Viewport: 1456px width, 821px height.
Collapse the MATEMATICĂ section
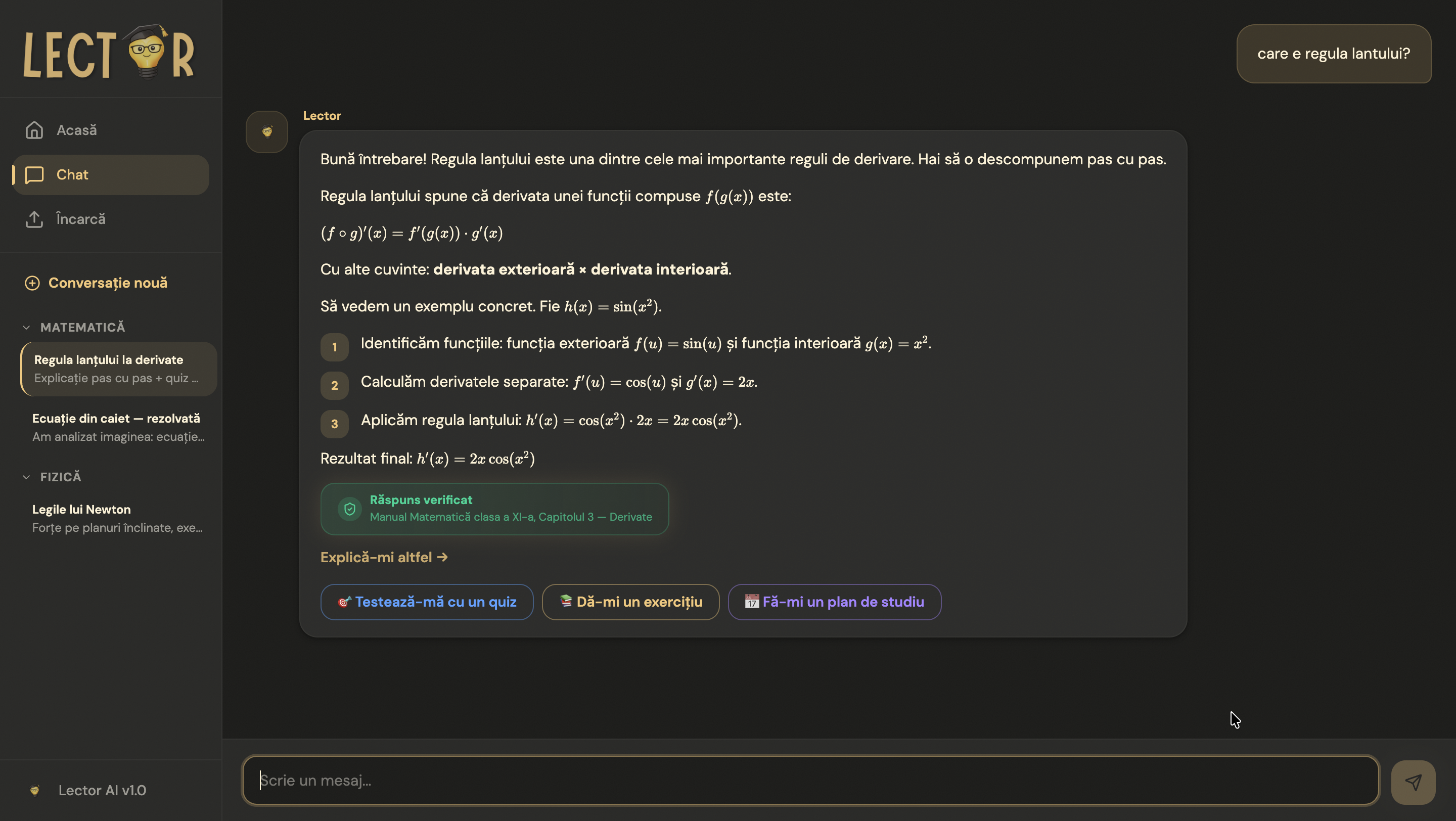point(26,327)
